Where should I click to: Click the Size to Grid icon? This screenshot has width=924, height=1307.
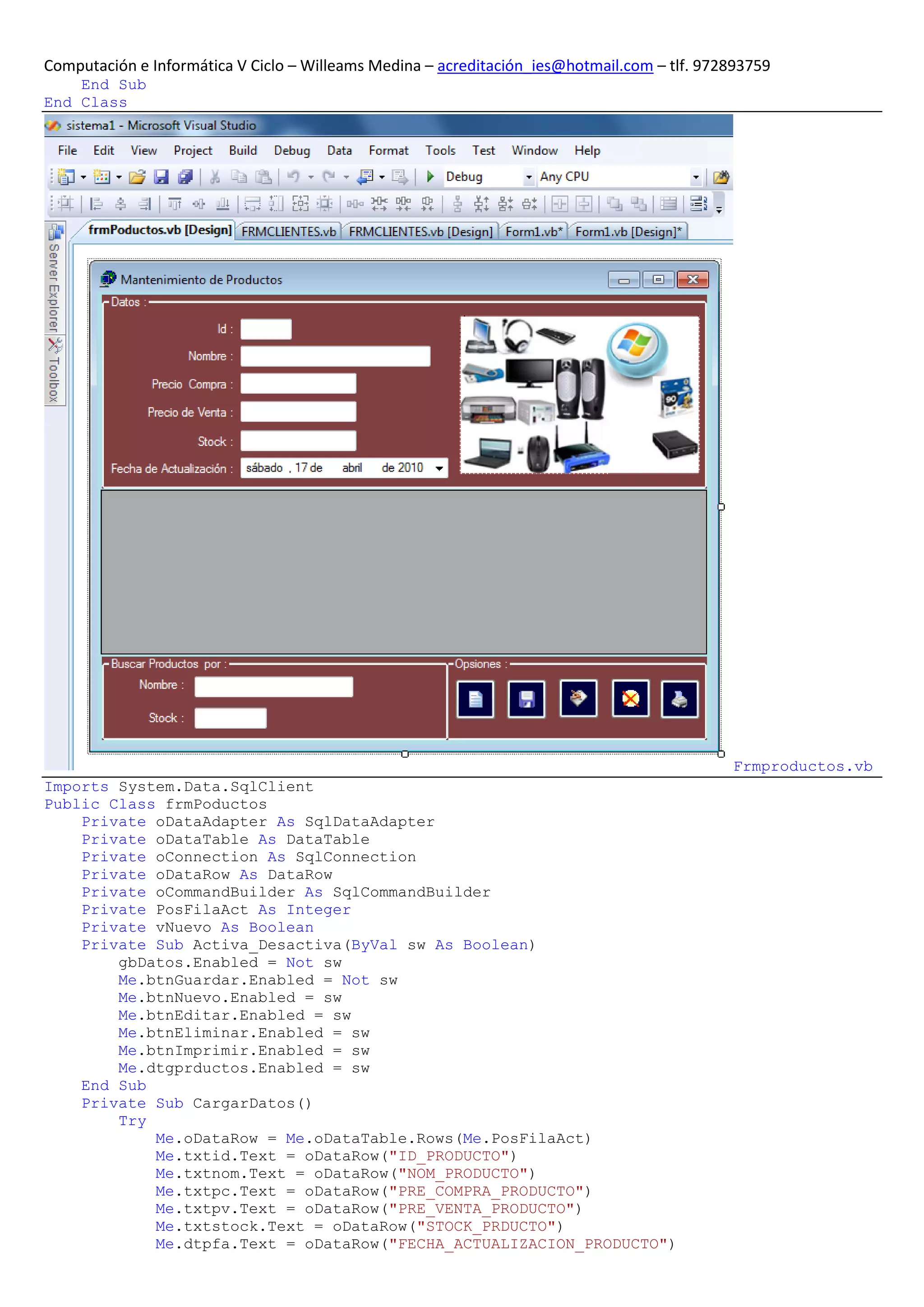click(324, 204)
